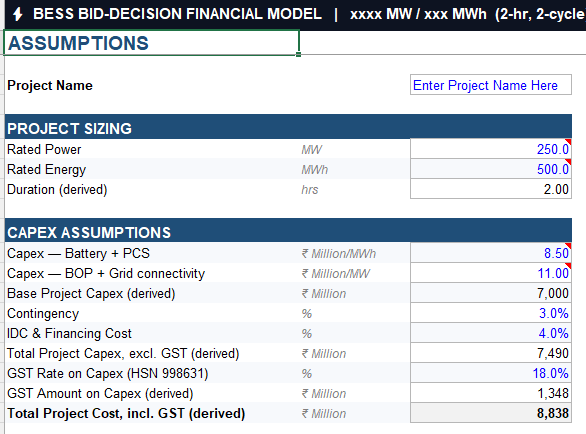This screenshot has width=586, height=434.
Task: Click Total Project Cost, incl. GST label
Action: (126, 413)
